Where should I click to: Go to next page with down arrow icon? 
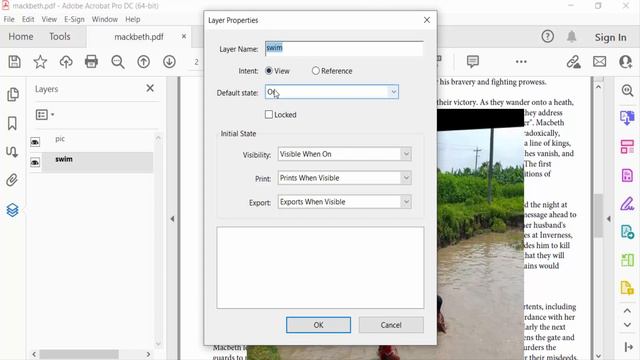(x=169, y=62)
